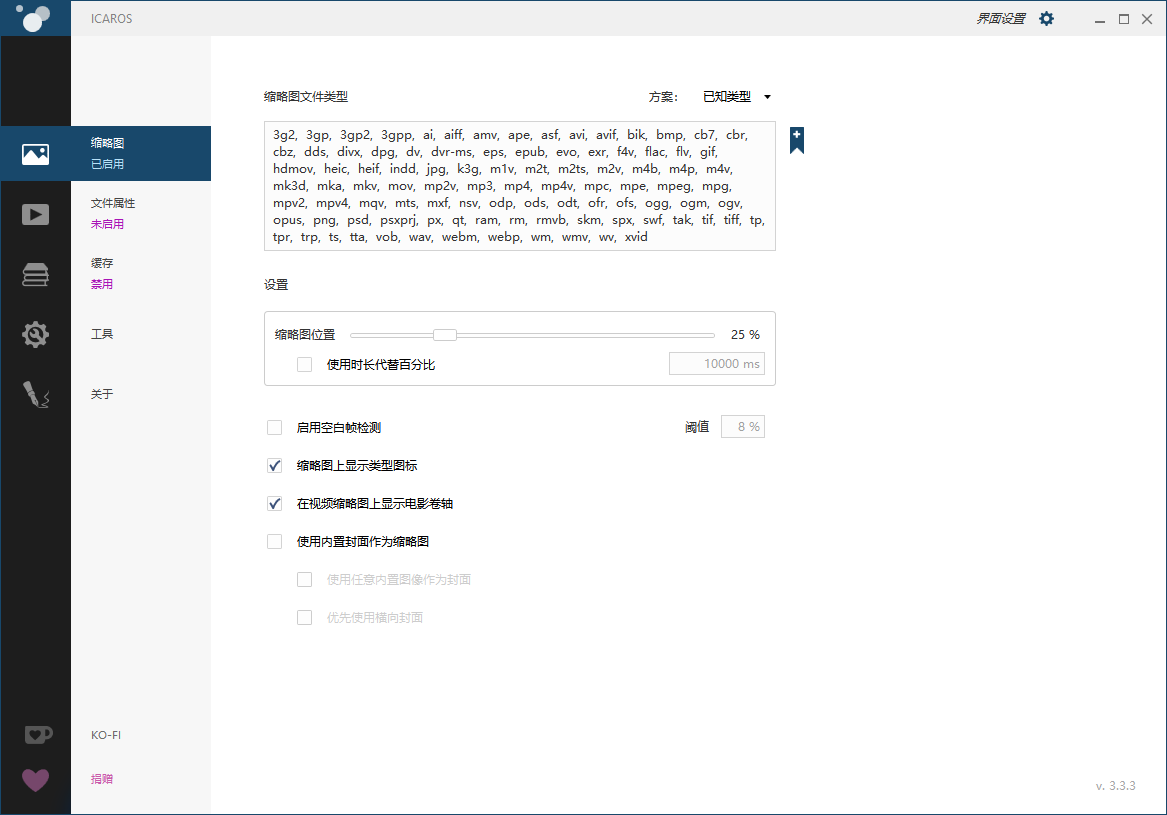Switch to 缓存 section
1167x815 pixels.
tap(102, 264)
